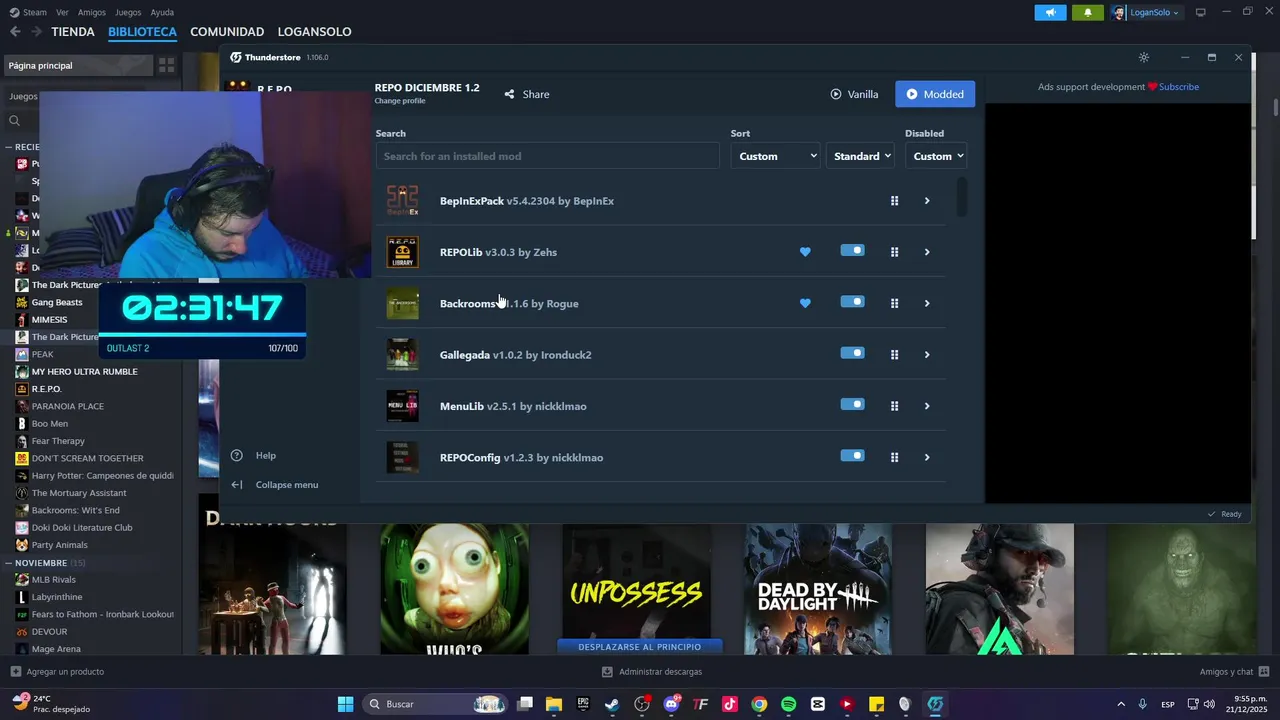Disable the REPOLib mod toggle
The height and width of the screenshot is (720, 1280).
tap(852, 250)
